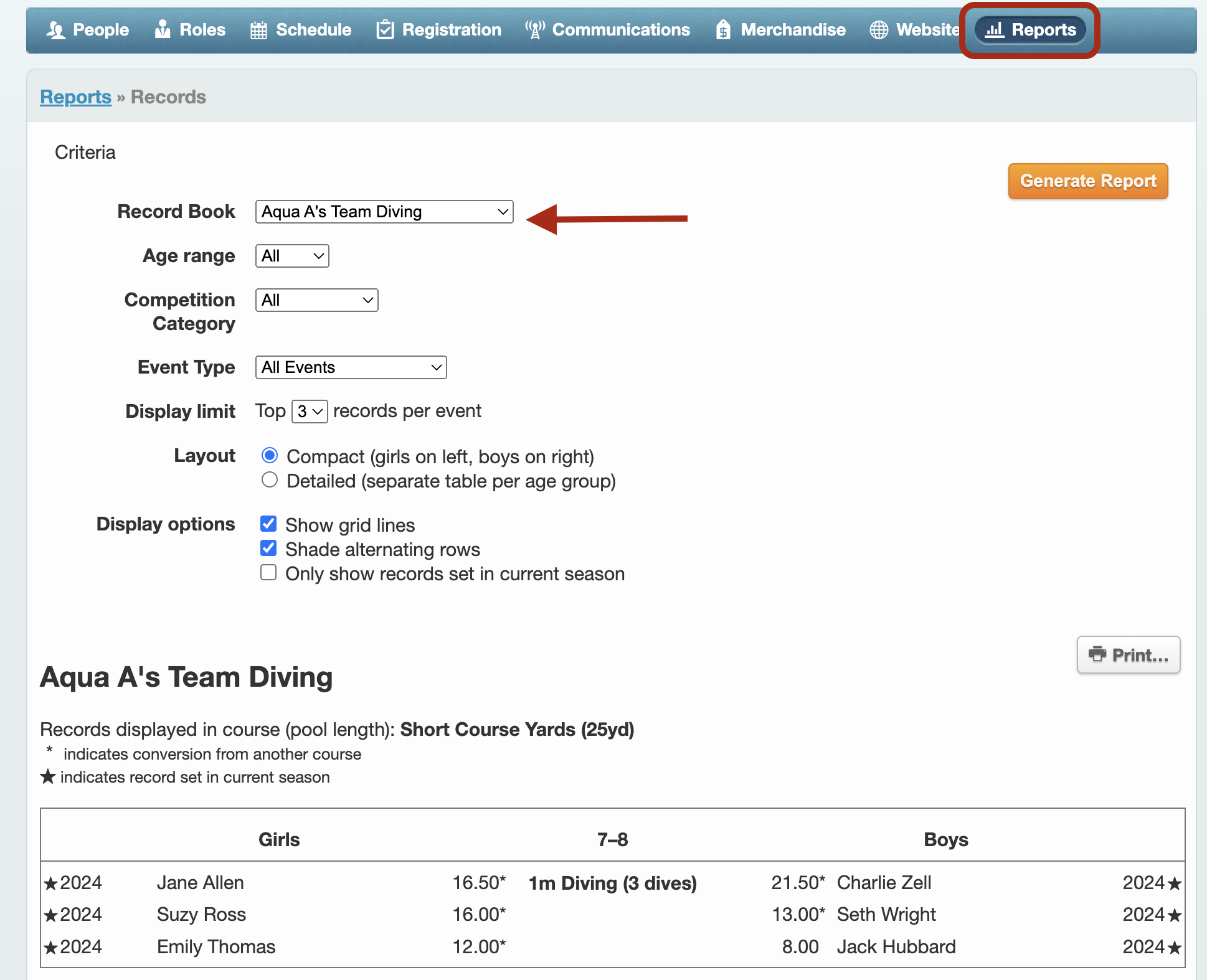Click Charlie Zell in the Boys records
This screenshot has width=1207, height=980.
884,883
